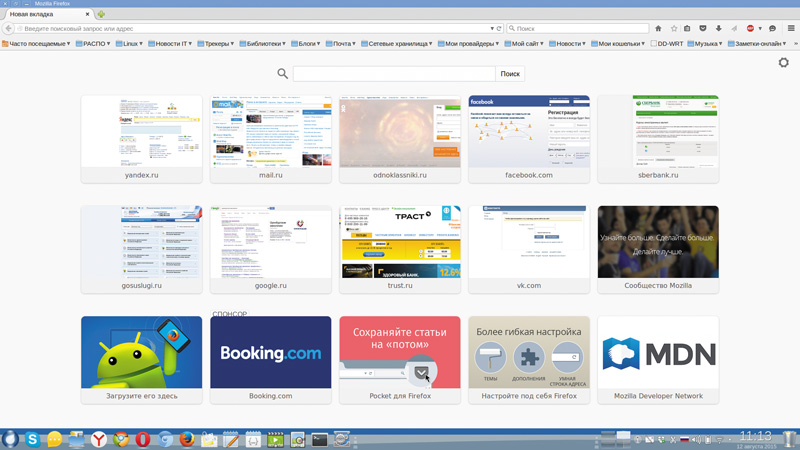Open the gosuslugi.ru tile
Viewport: 800px width, 450px height.
[x=141, y=249]
